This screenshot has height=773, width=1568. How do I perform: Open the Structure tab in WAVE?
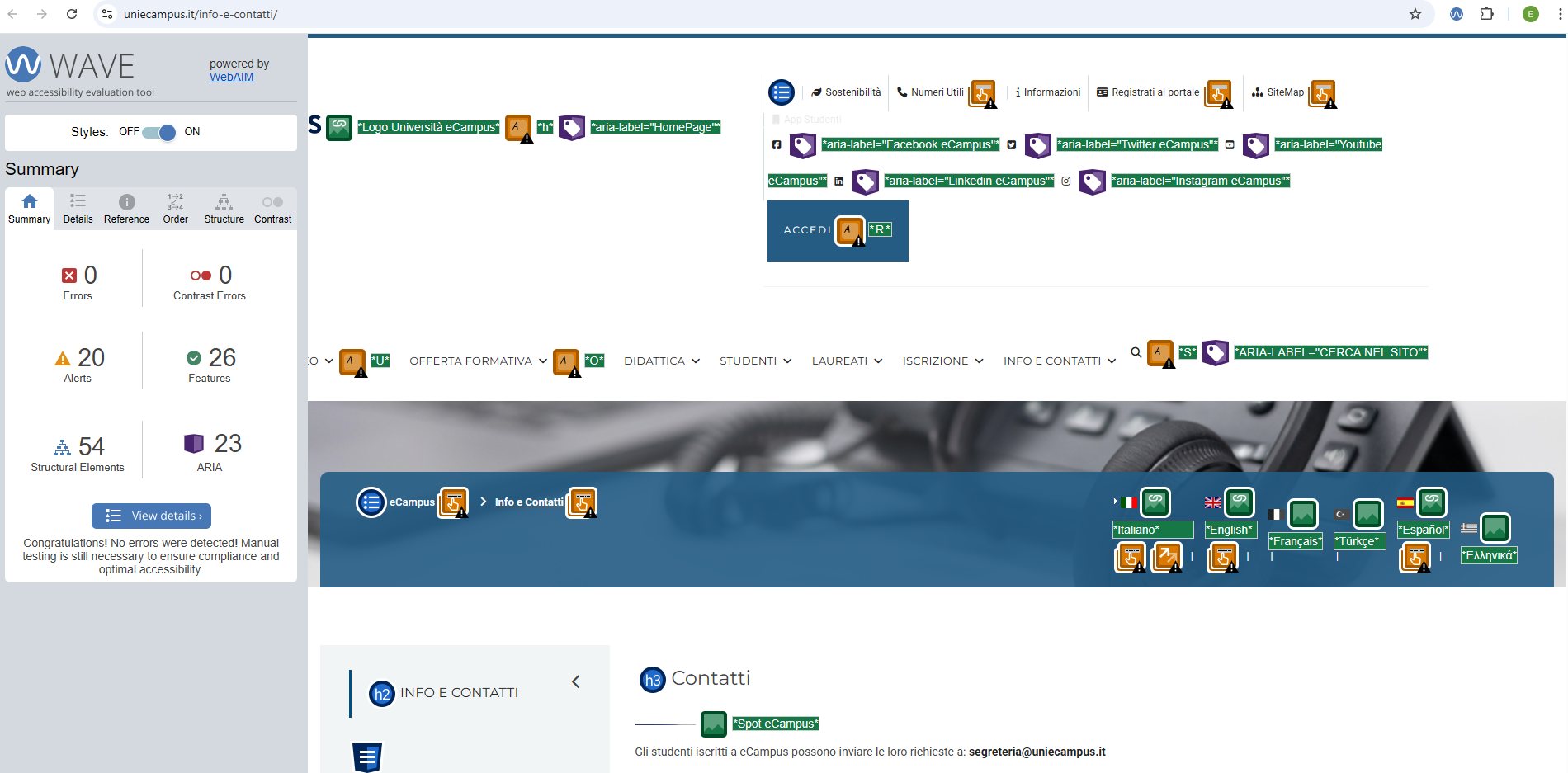click(x=224, y=209)
